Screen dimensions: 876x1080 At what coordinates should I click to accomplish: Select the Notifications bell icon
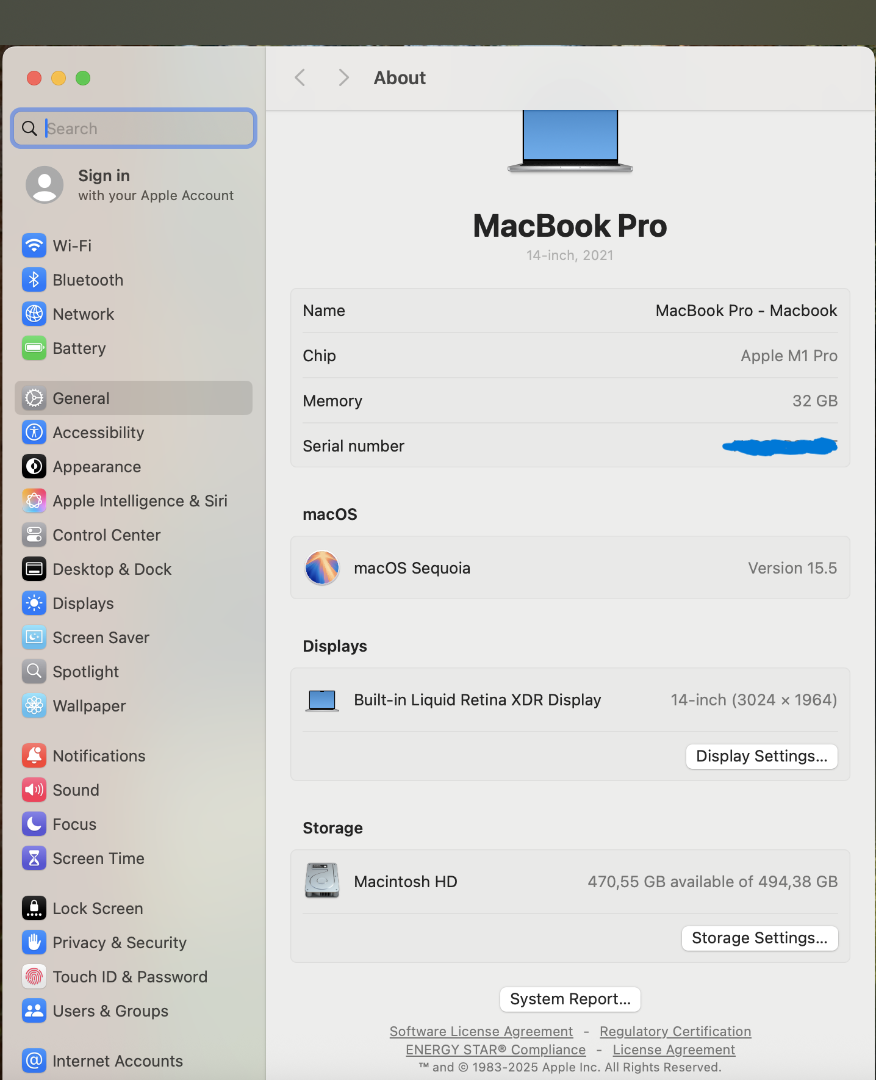(x=34, y=756)
